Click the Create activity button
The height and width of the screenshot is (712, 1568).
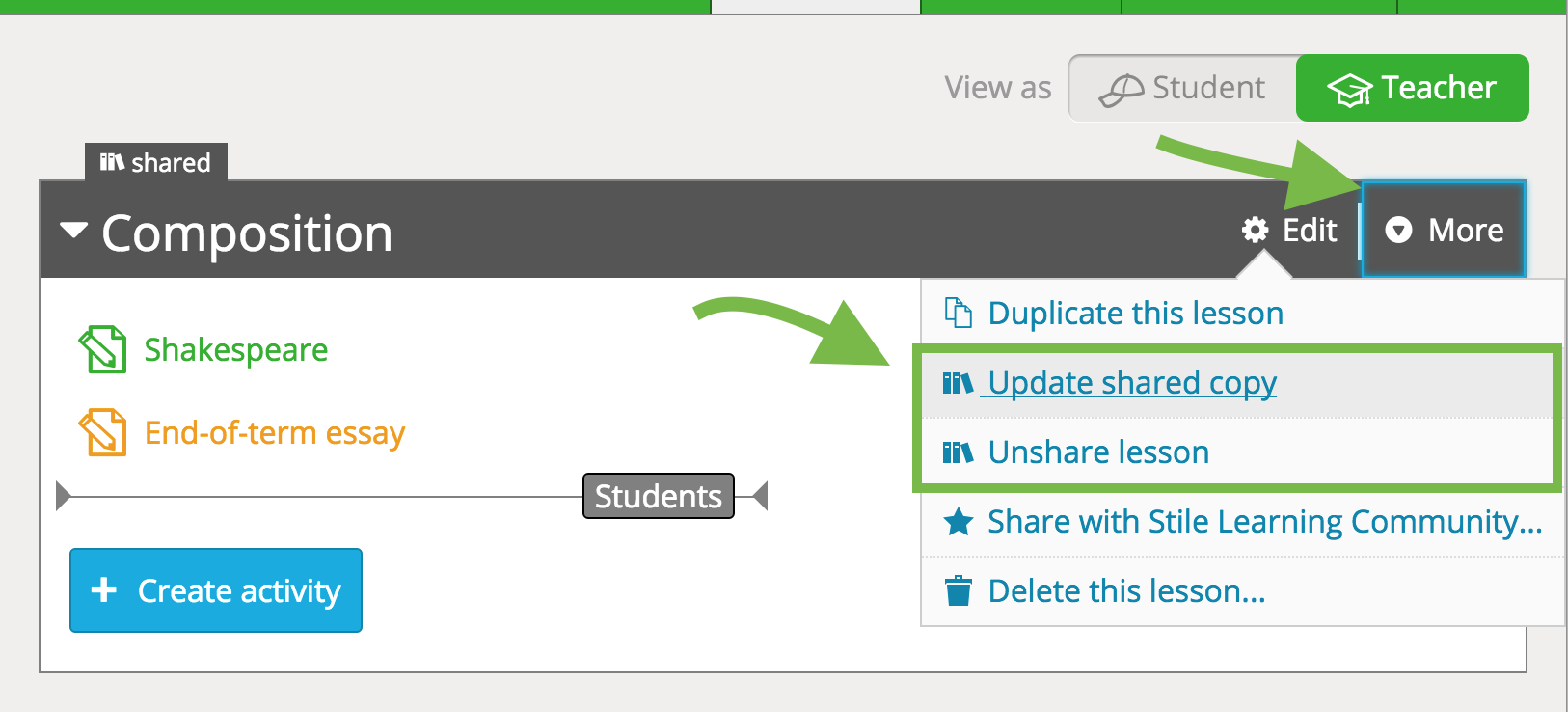[x=216, y=590]
